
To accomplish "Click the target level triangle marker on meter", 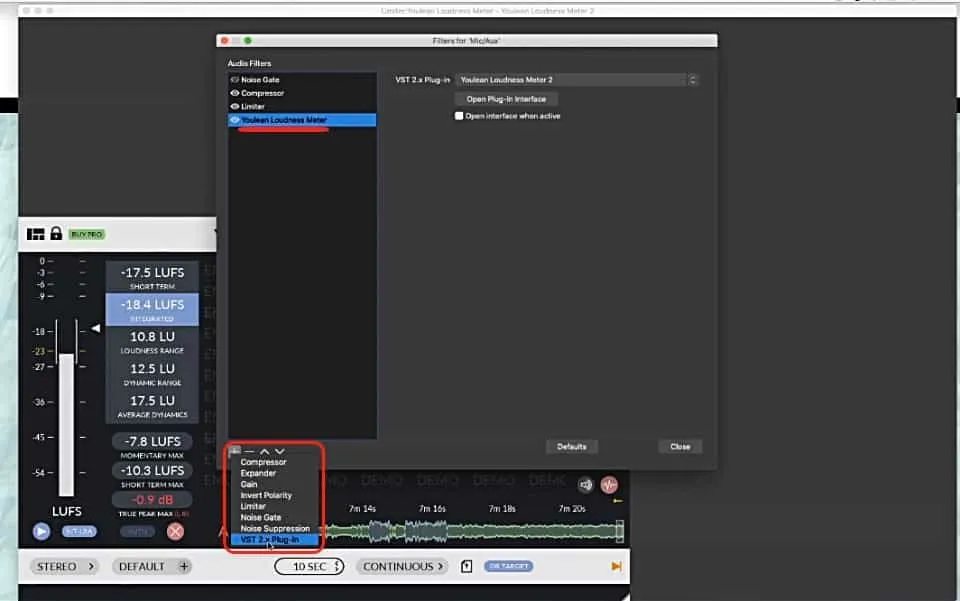I will [96, 329].
